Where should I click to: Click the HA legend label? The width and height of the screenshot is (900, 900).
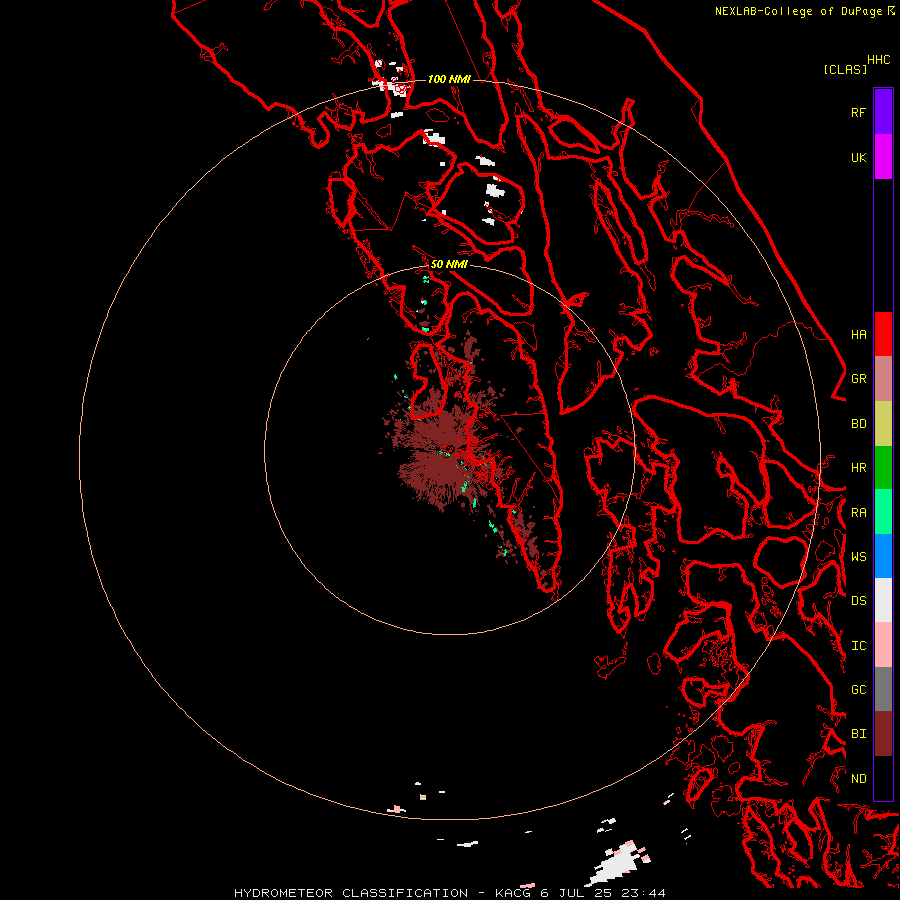pos(859,334)
